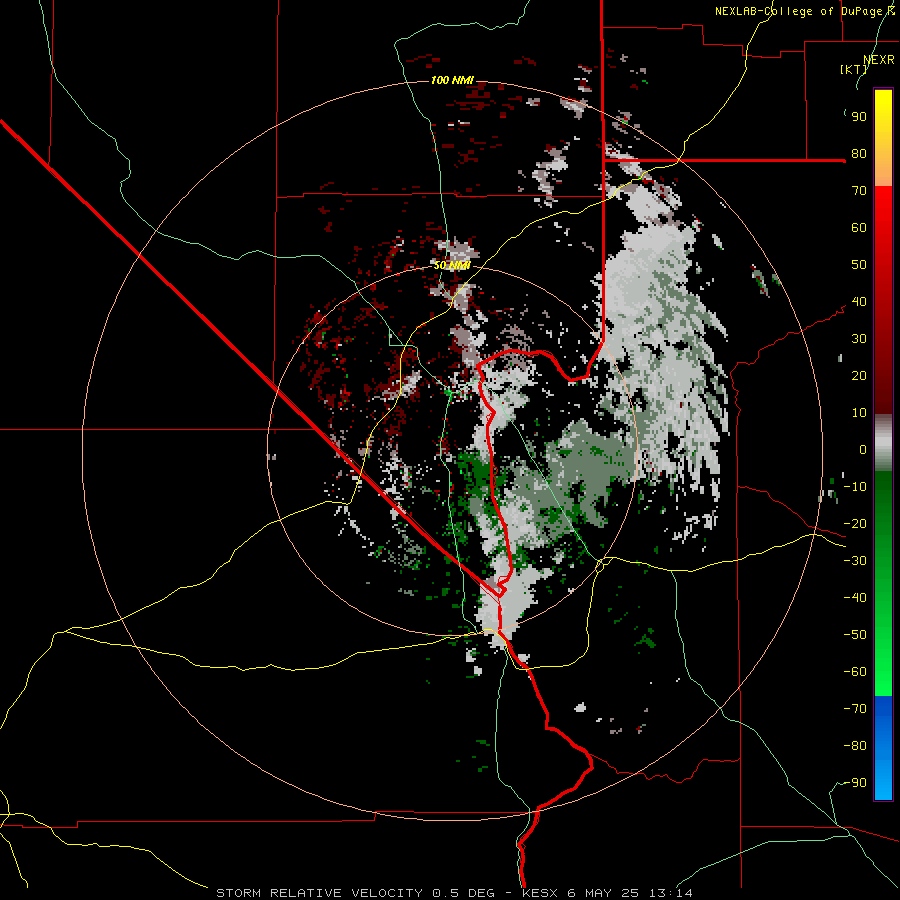Image resolution: width=900 pixels, height=900 pixels.
Task: Pick the blue segment at the color bar bottom
Action: click(883, 748)
